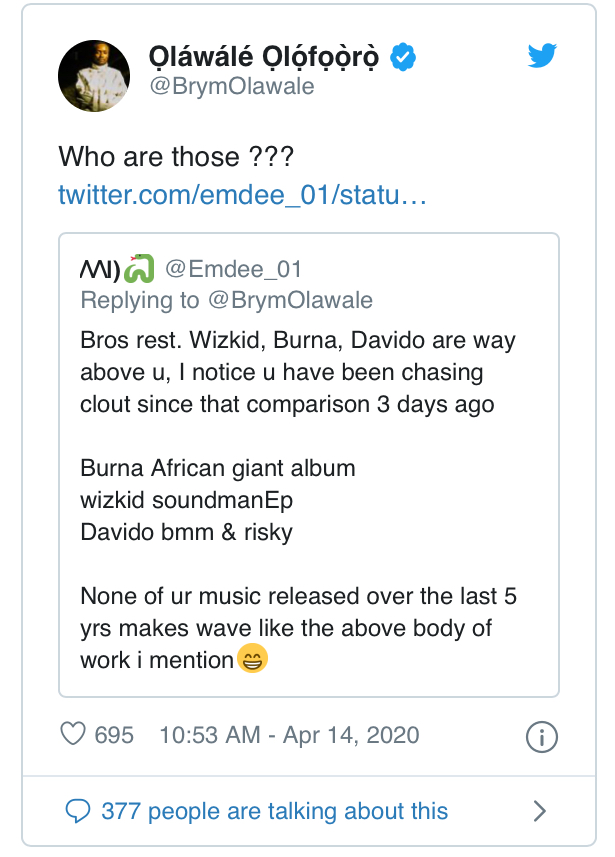Like the tweet with heart icon

point(73,735)
